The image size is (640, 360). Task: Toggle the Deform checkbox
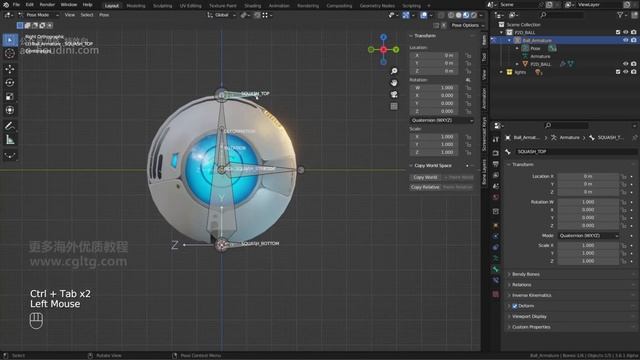(515, 306)
